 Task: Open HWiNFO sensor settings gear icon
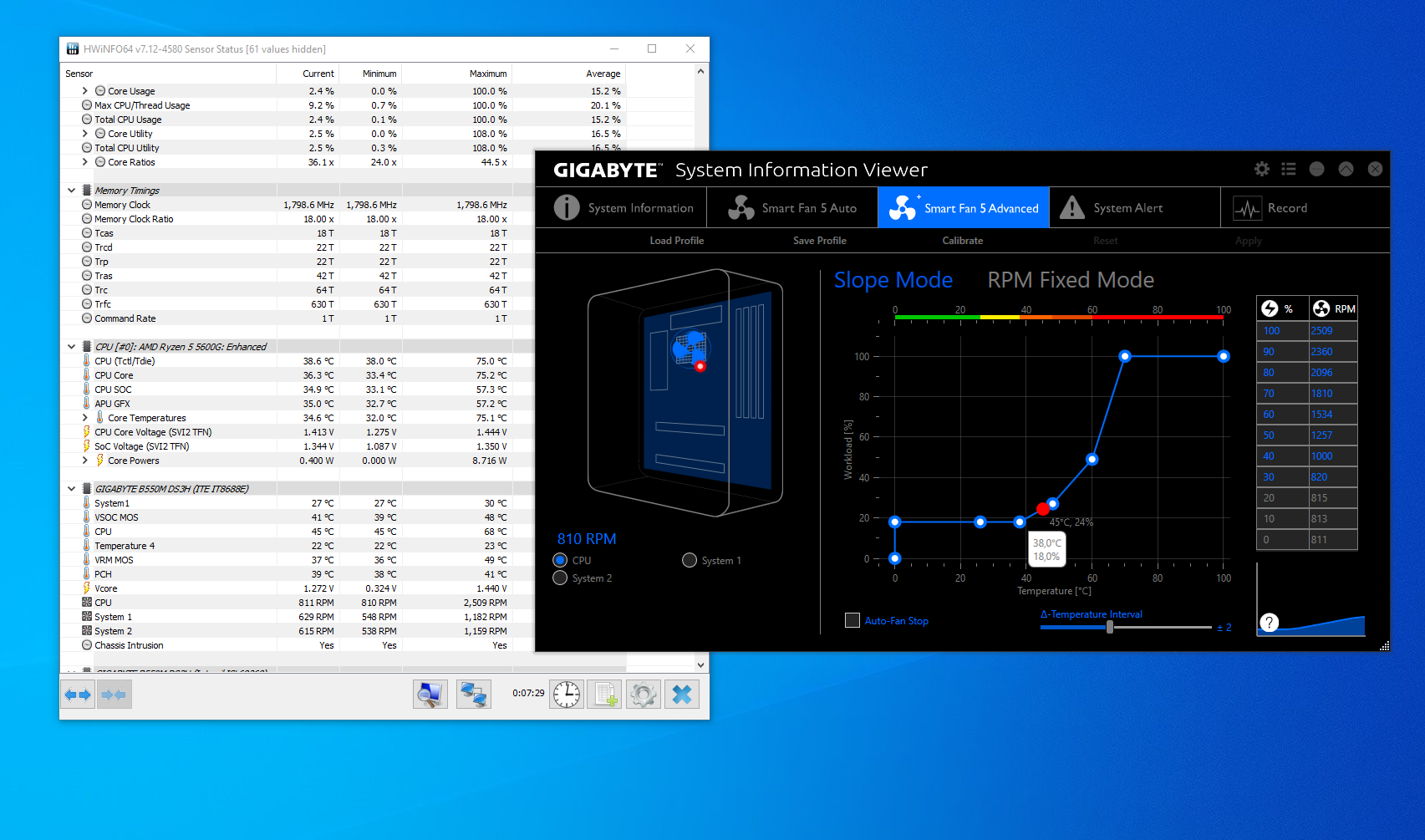(644, 695)
